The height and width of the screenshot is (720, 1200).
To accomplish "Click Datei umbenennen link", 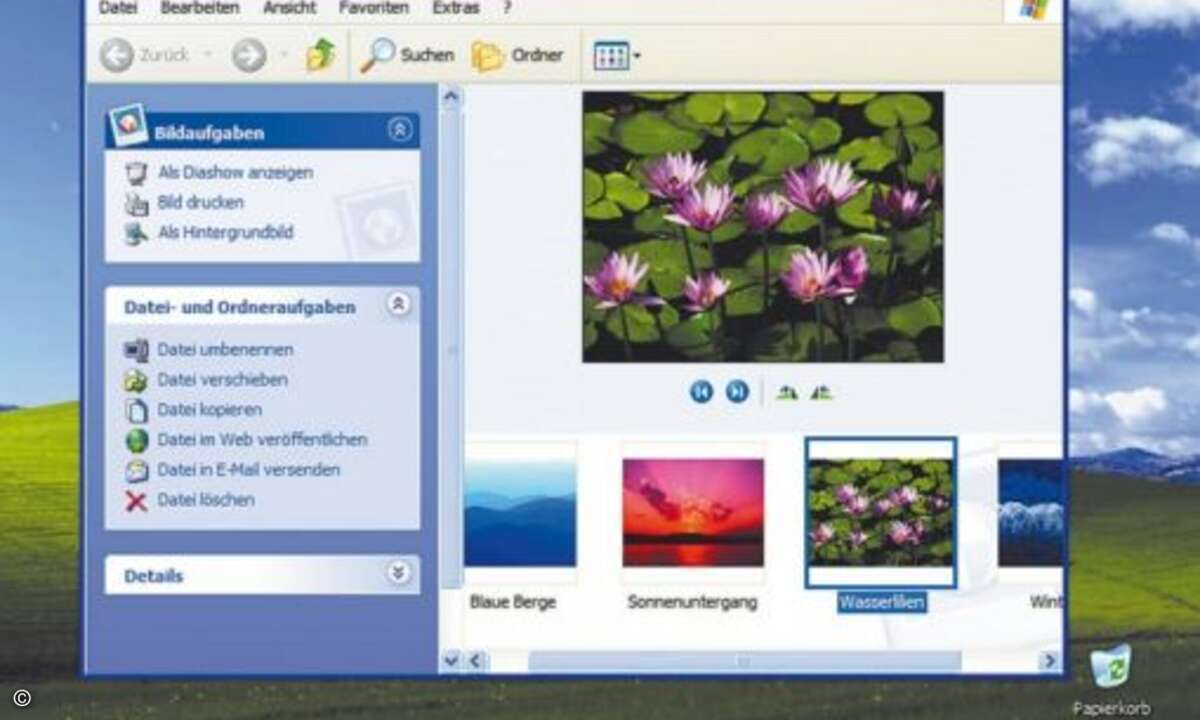I will coord(225,349).
